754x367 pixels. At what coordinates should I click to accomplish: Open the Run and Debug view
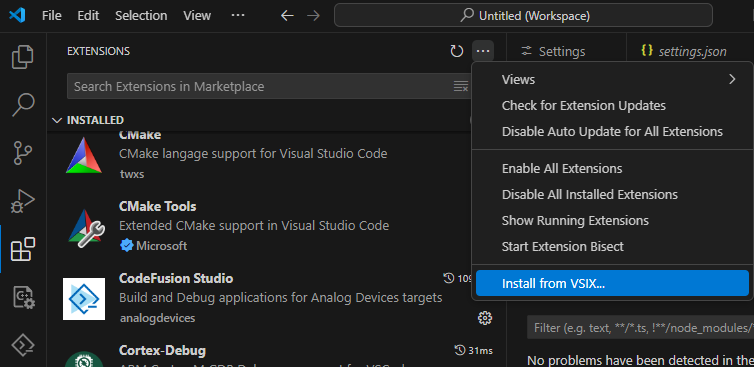(x=23, y=202)
